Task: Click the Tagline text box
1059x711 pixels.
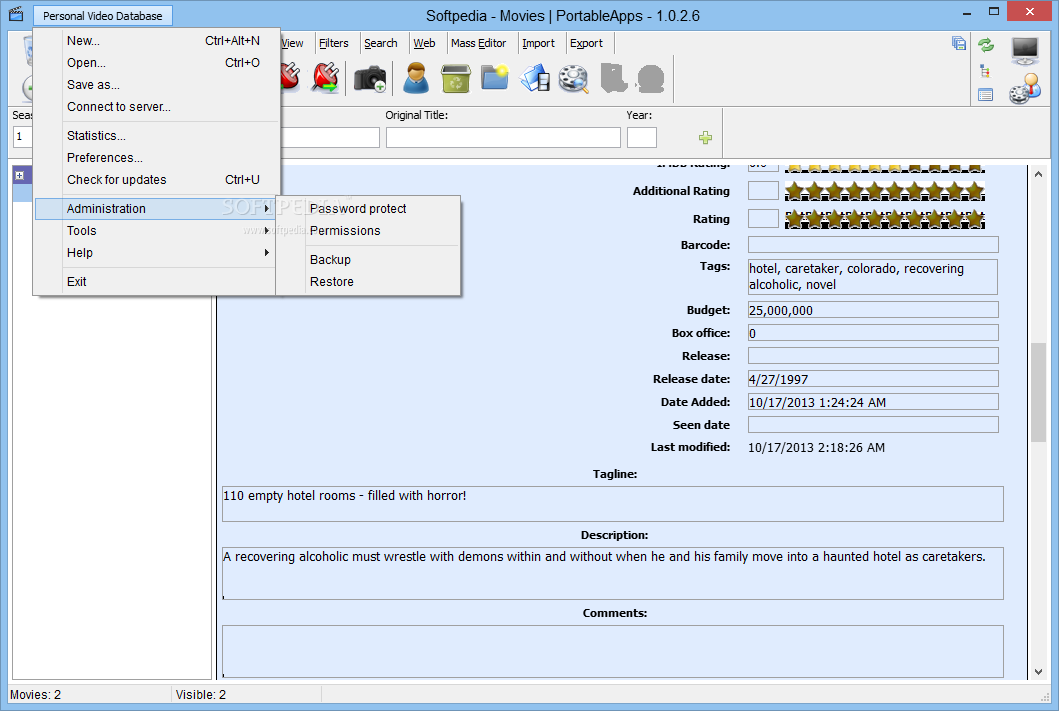Action: (x=613, y=504)
